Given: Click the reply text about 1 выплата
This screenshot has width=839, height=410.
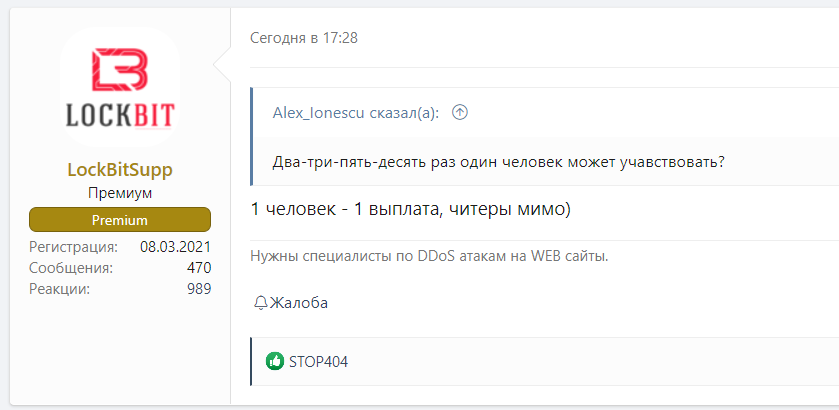Looking at the screenshot, I should [410, 210].
